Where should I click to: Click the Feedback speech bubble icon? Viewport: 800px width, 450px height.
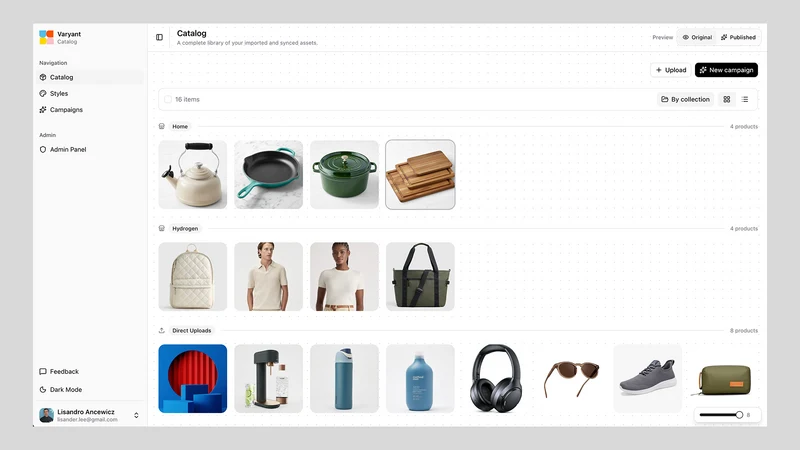(x=43, y=371)
